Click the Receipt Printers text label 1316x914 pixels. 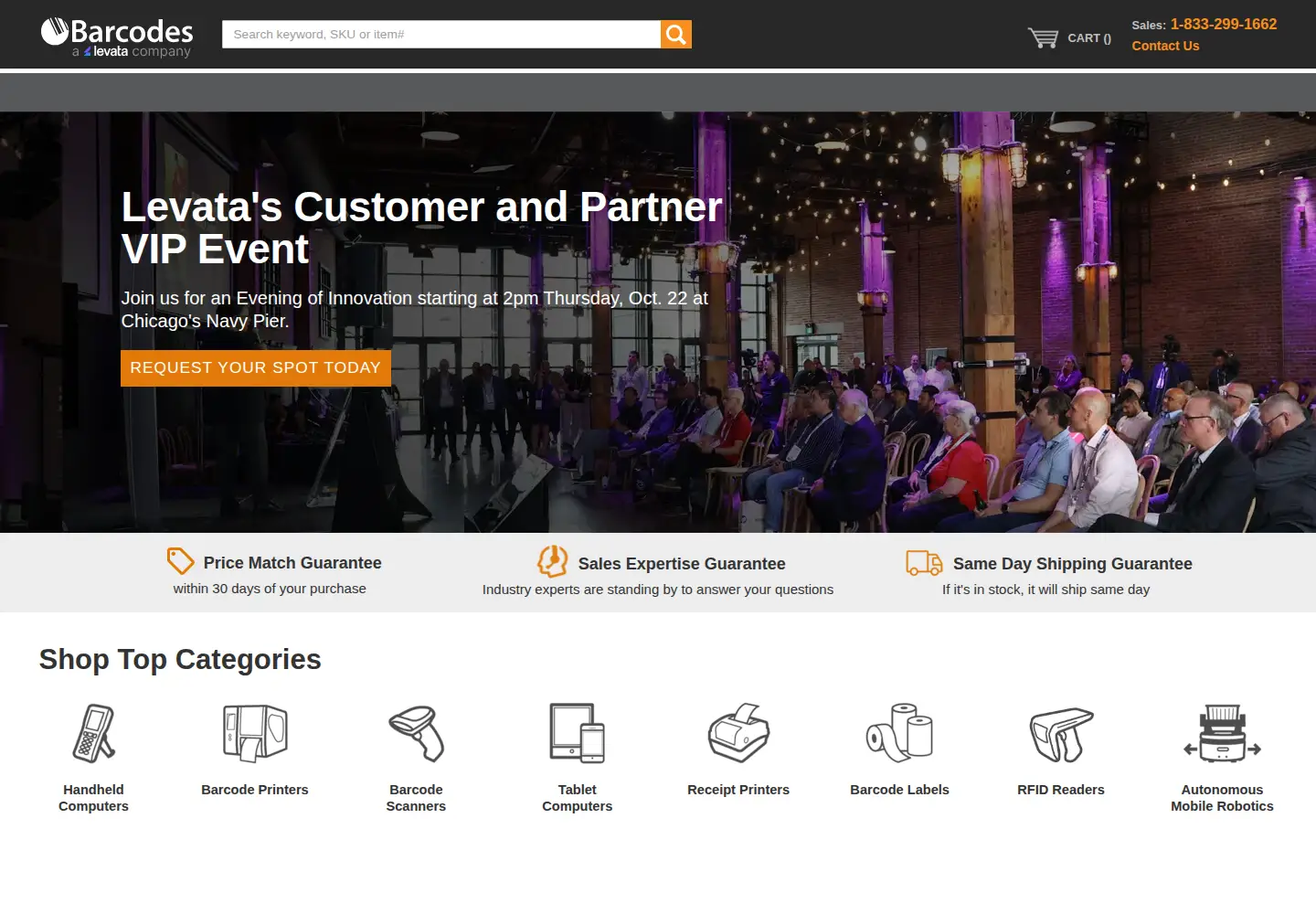[738, 790]
